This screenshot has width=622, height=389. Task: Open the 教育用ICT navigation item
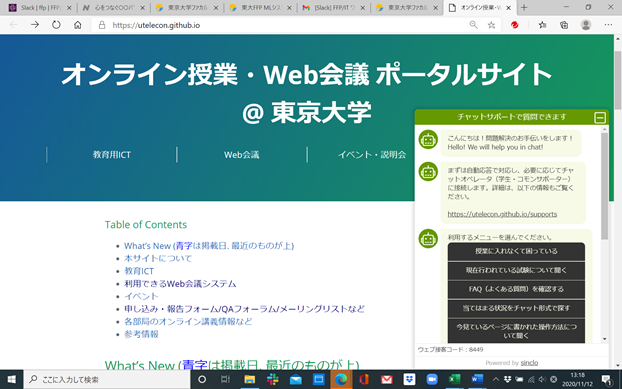point(112,155)
